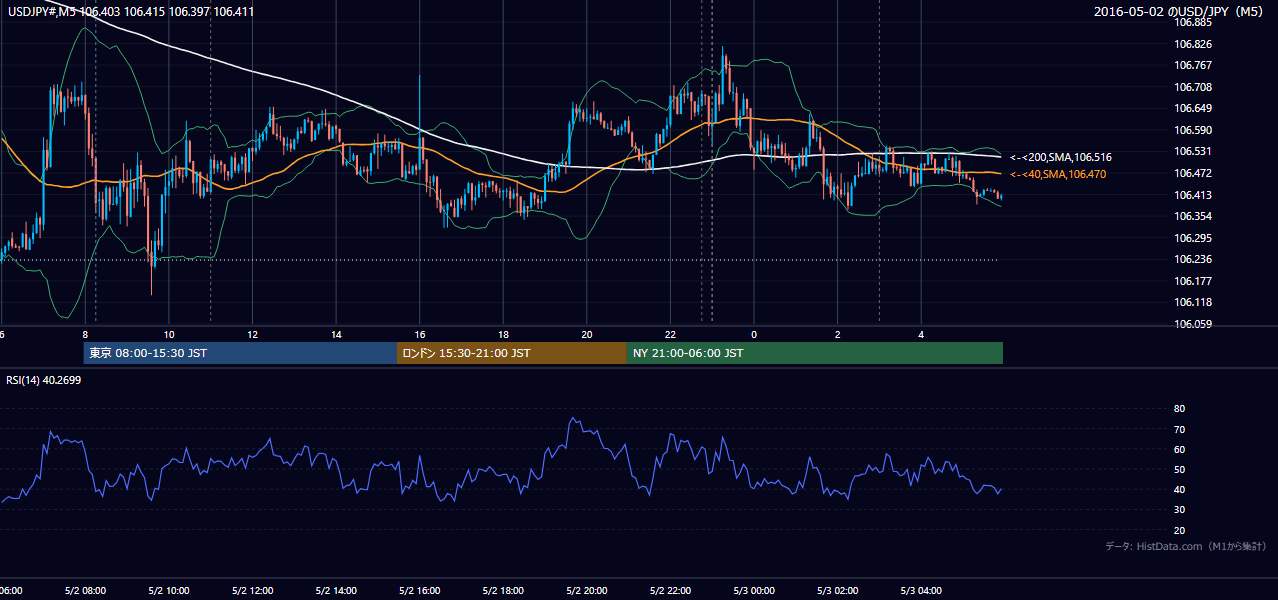
Task: Click the 5/2 20:00 time axis label
Action: (587, 591)
